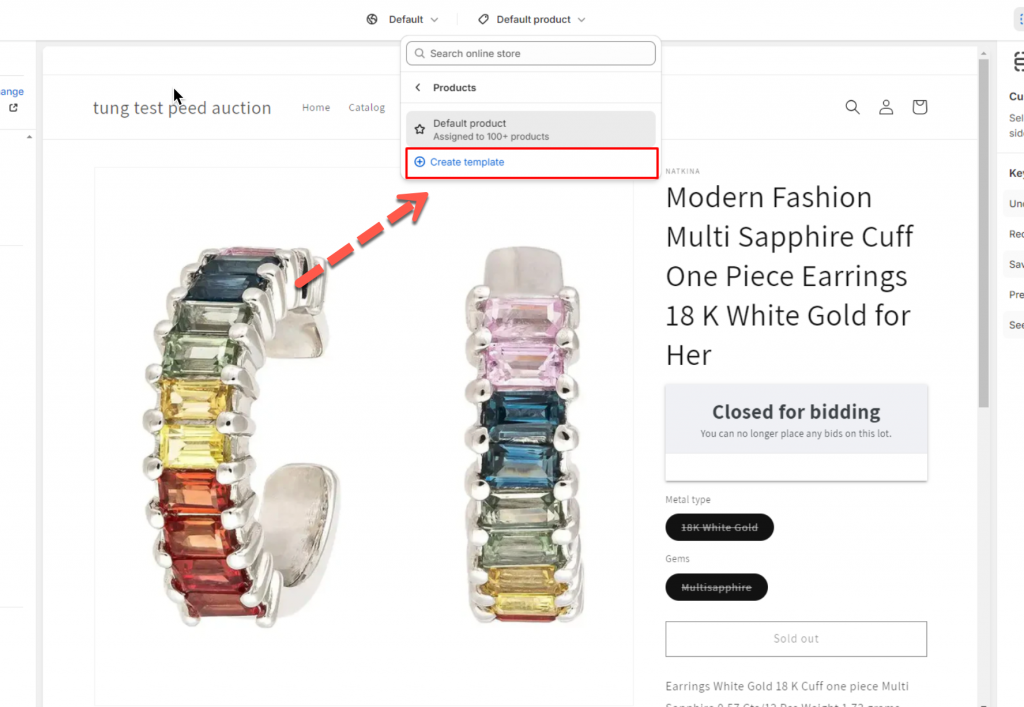This screenshot has height=707, width=1024.
Task: Open the Home menu link
Action: (x=316, y=108)
